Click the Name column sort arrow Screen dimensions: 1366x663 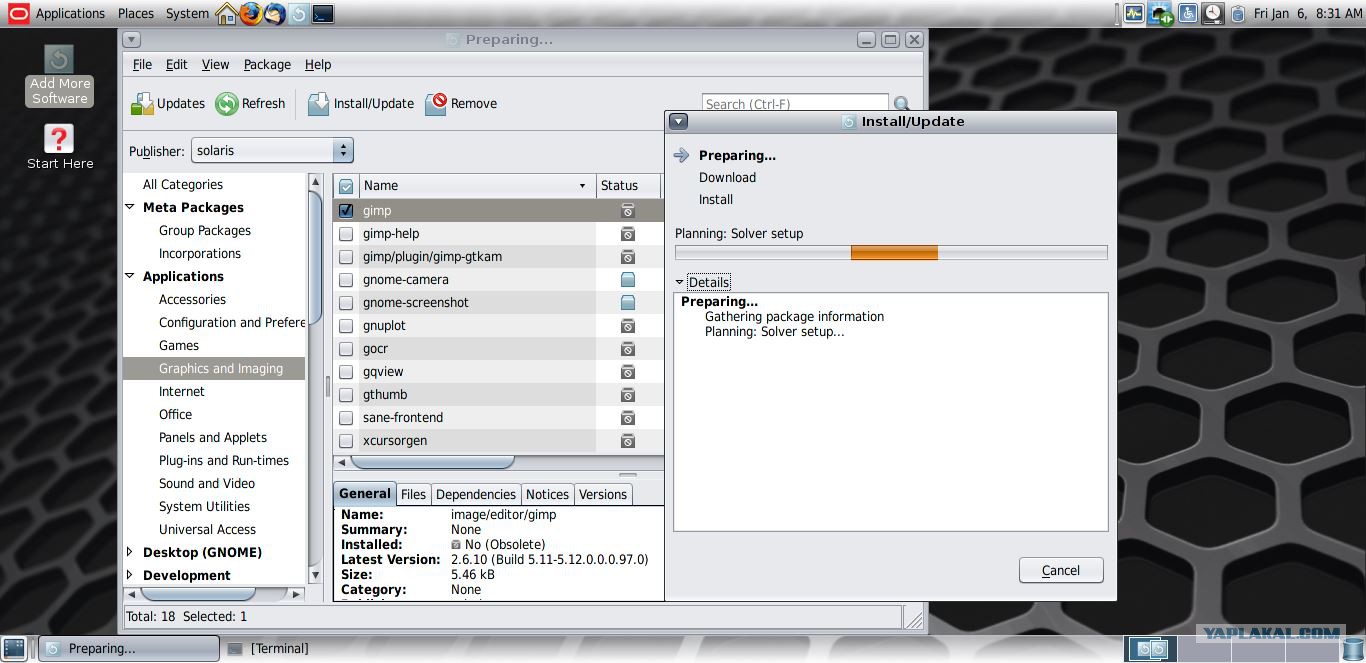[582, 186]
